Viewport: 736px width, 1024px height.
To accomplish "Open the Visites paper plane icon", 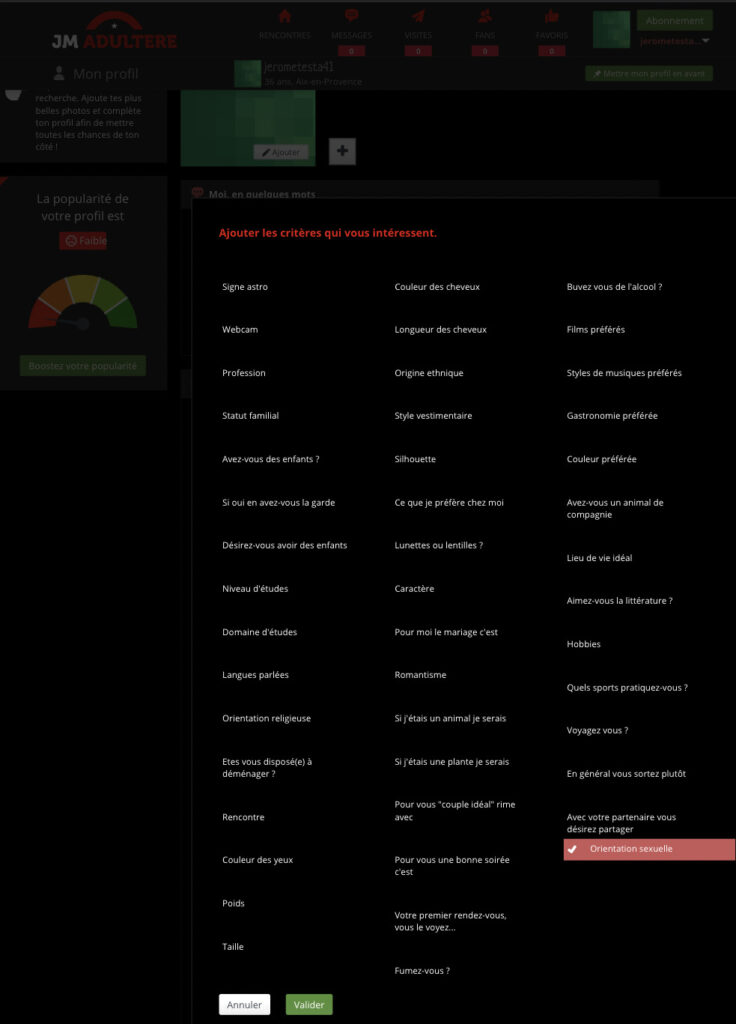I will tap(418, 16).
